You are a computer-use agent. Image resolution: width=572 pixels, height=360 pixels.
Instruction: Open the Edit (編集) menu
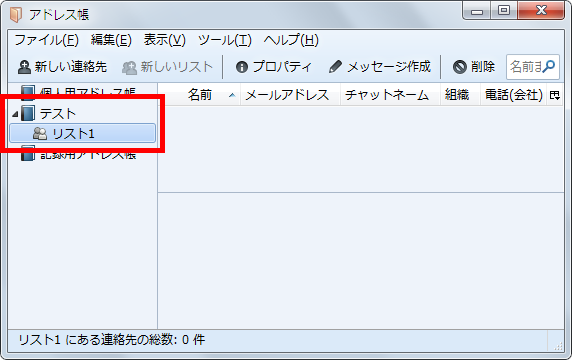pos(111,40)
